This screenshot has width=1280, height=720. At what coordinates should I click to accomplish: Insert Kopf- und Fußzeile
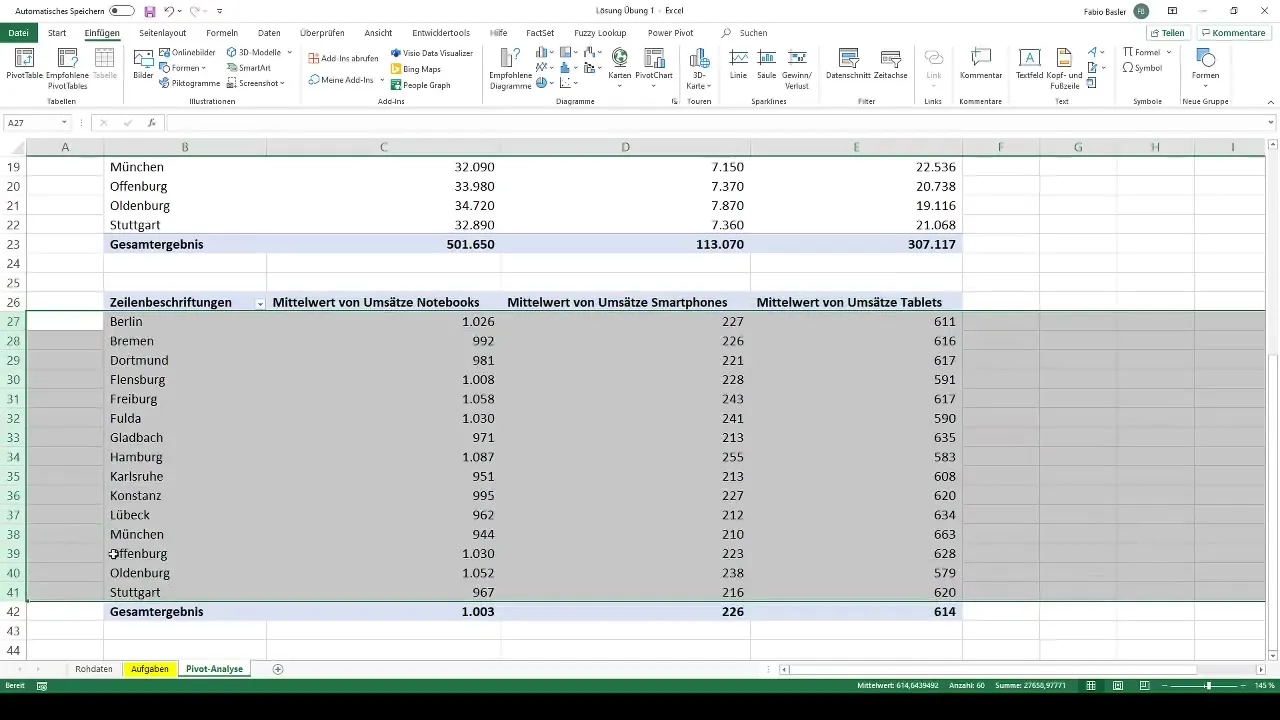[x=1063, y=67]
